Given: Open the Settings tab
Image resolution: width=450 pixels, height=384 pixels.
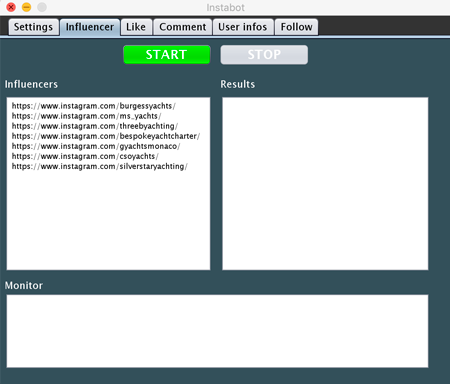Looking at the screenshot, I should [x=34, y=27].
